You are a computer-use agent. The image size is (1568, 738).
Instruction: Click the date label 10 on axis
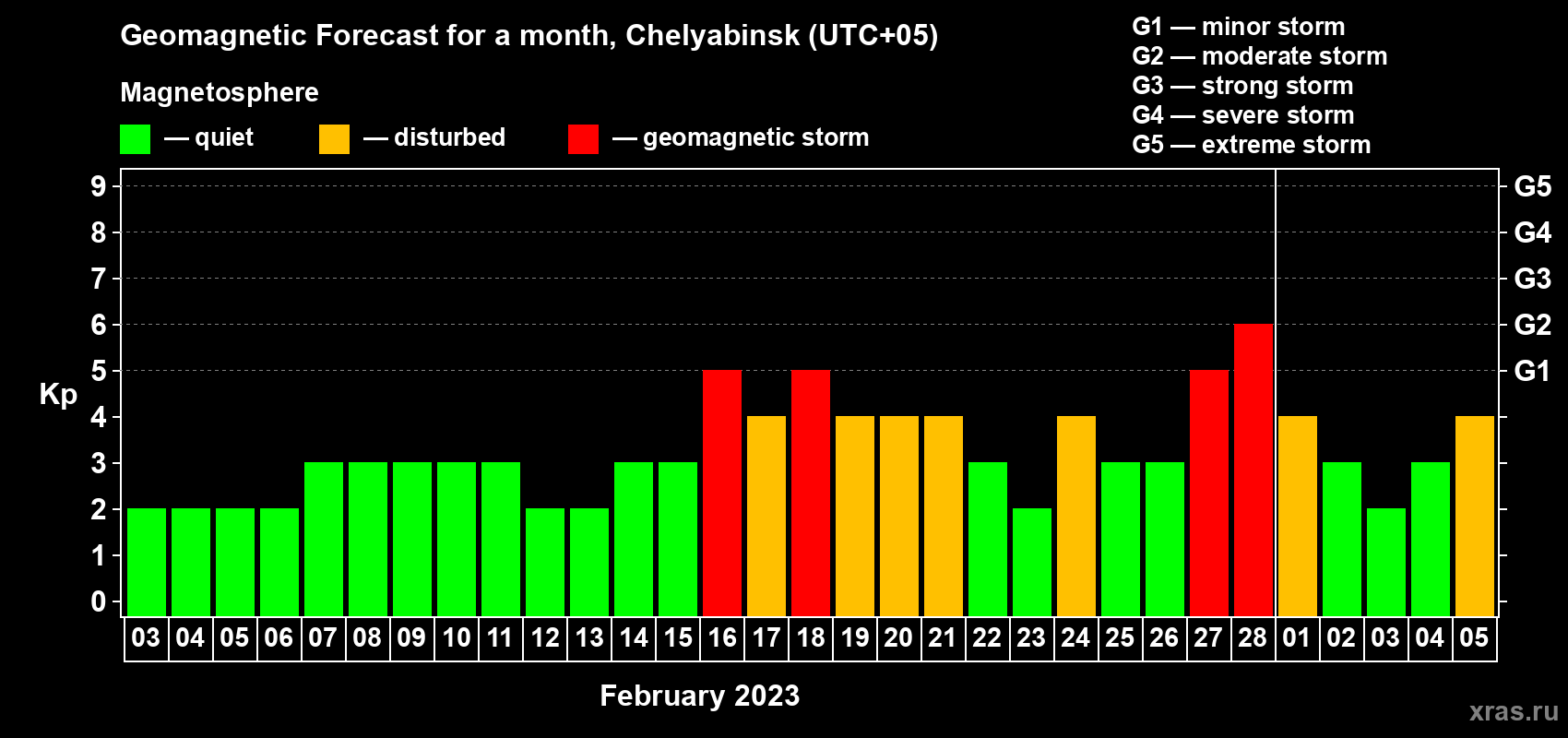457,638
